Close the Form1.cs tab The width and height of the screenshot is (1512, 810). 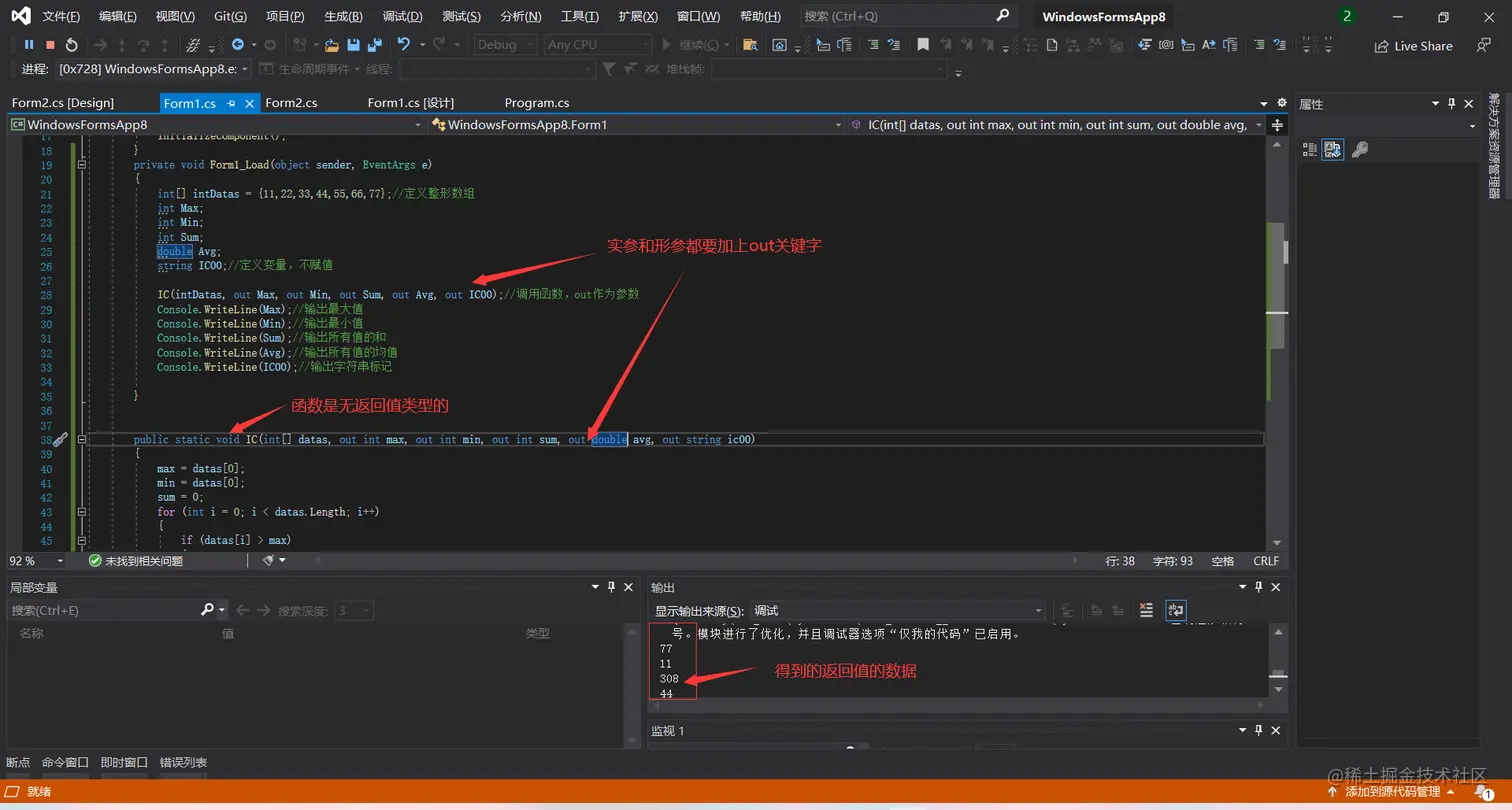click(249, 103)
